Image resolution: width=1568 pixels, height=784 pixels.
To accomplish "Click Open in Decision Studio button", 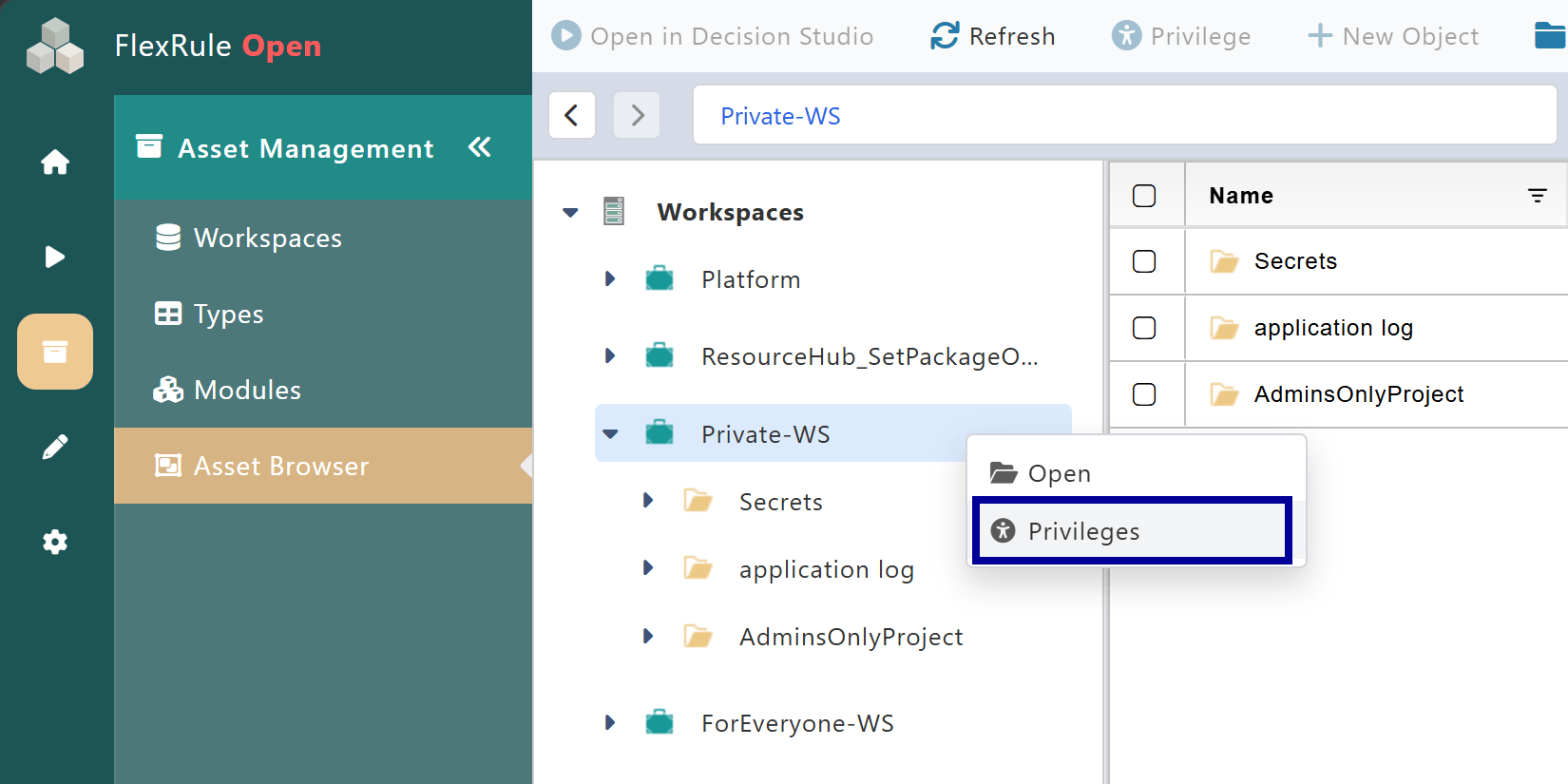I will [713, 36].
